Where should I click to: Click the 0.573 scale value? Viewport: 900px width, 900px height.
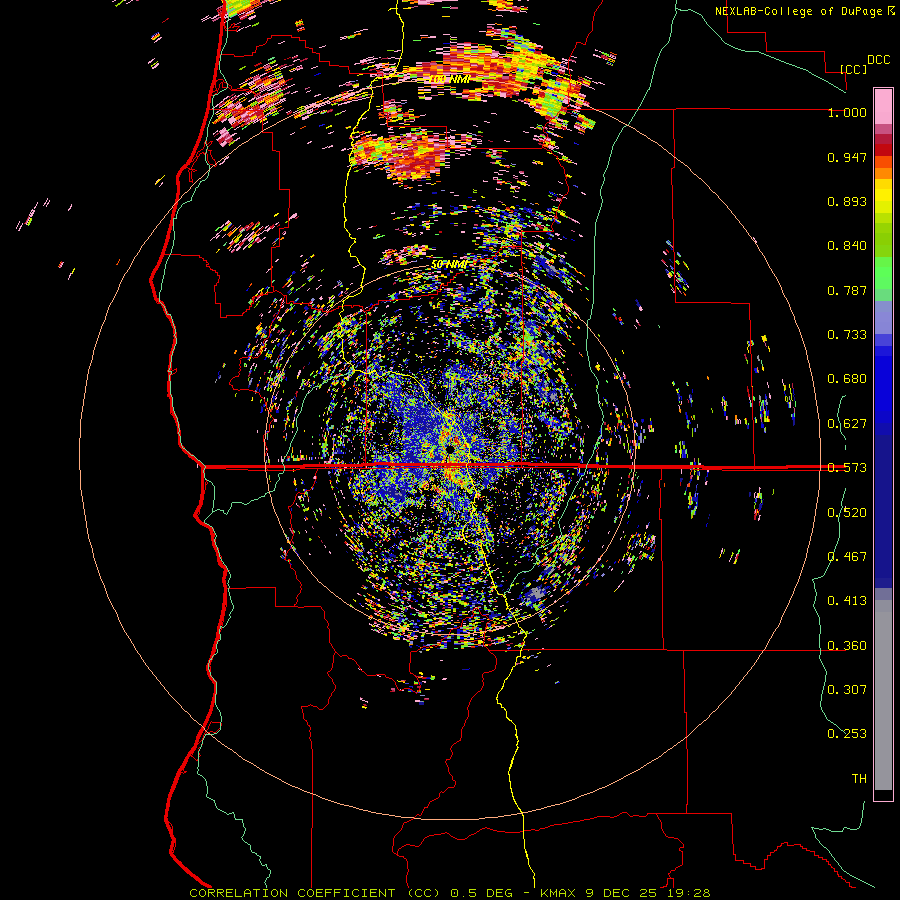click(x=847, y=468)
